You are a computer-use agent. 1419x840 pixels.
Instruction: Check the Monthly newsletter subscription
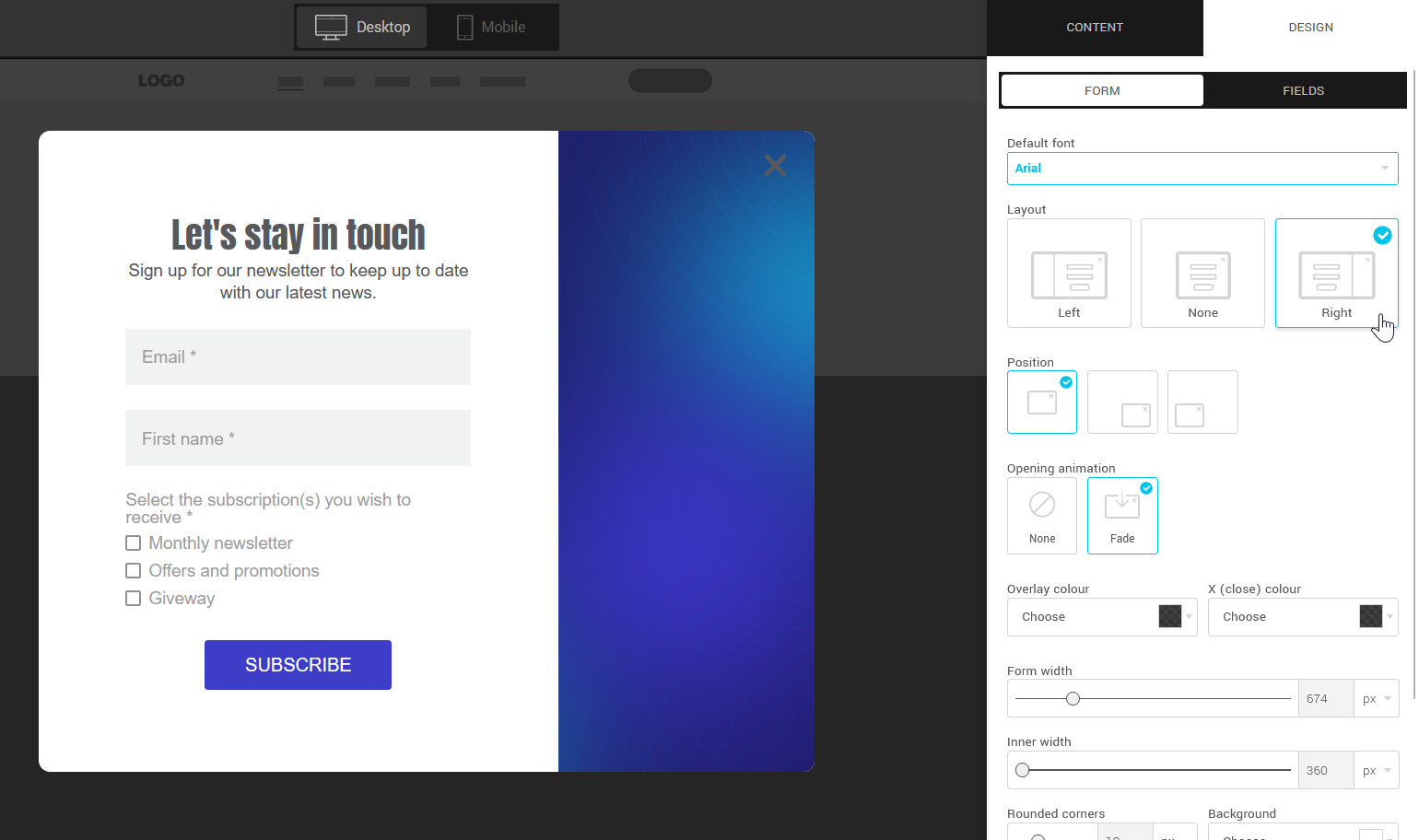click(133, 543)
